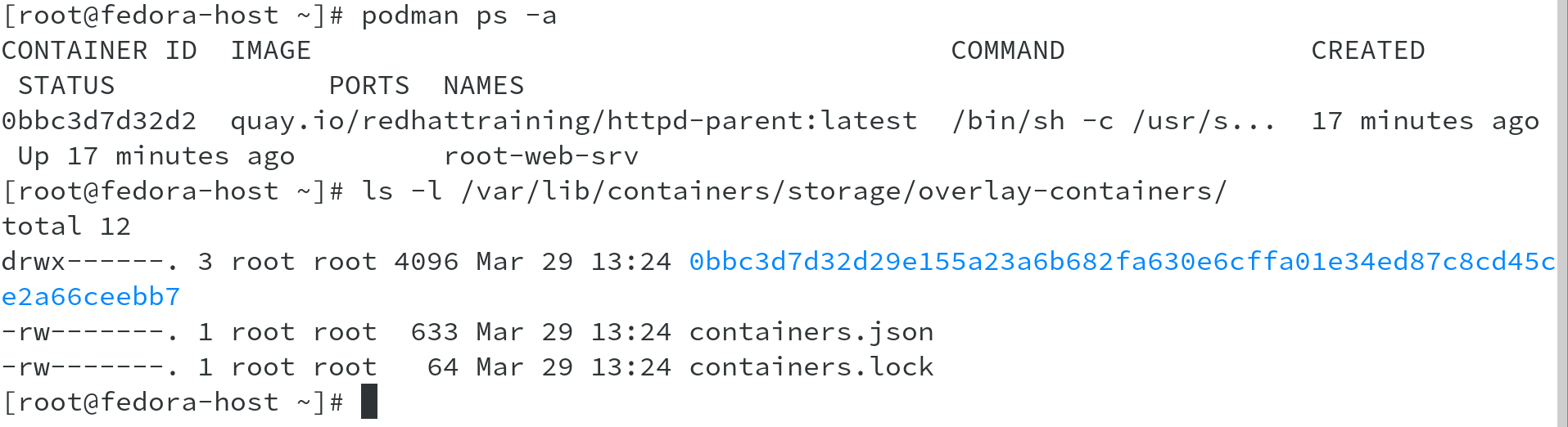Click the '/bin/sh -c /usr/s...' command value
Screen dimensions: 1568x427
1114,121
